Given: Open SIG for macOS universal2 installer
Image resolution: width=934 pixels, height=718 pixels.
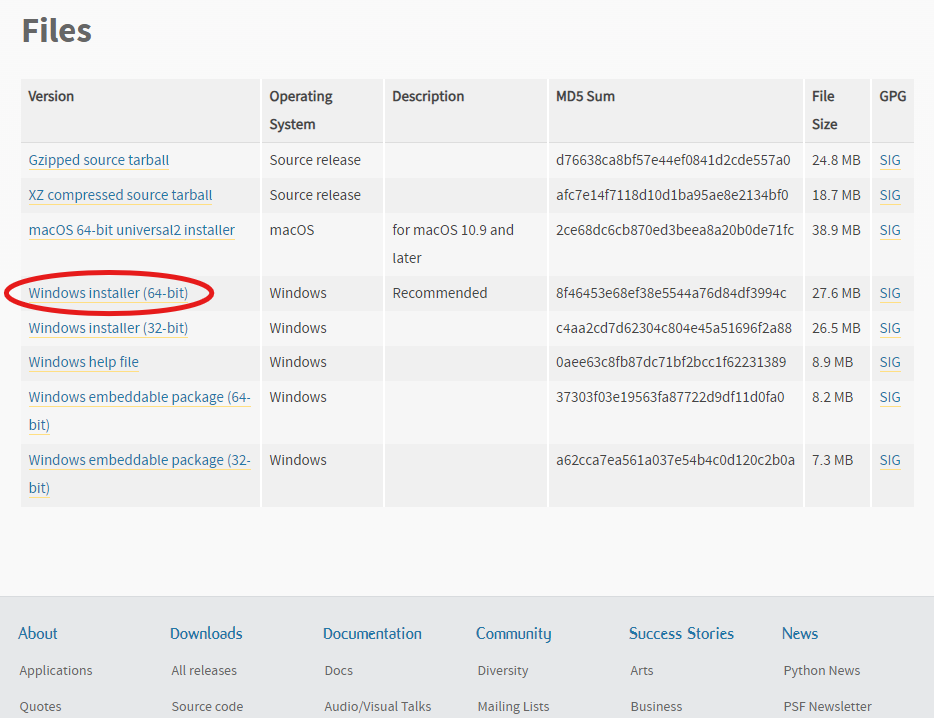Looking at the screenshot, I should [890, 230].
